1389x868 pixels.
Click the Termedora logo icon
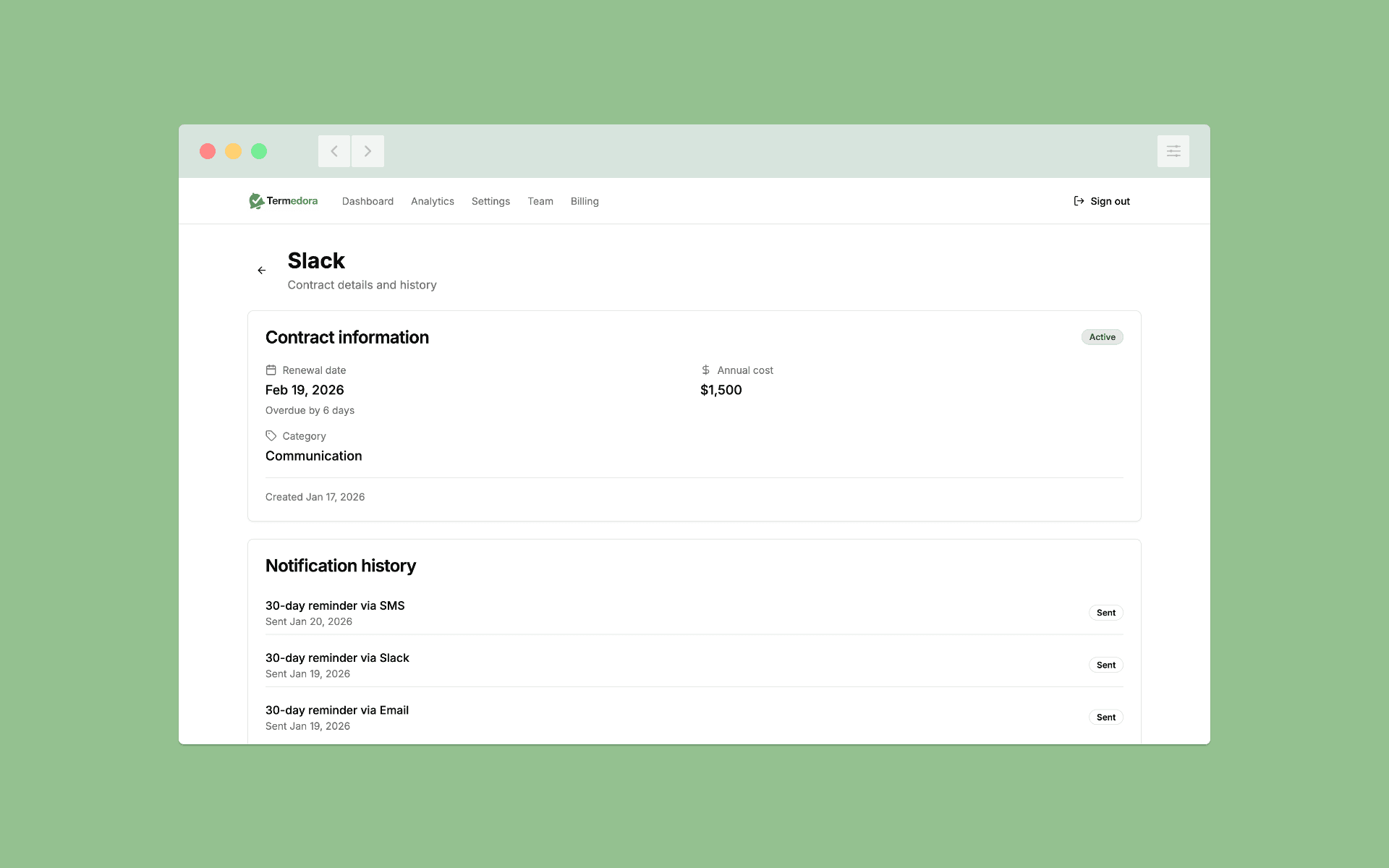coord(256,201)
